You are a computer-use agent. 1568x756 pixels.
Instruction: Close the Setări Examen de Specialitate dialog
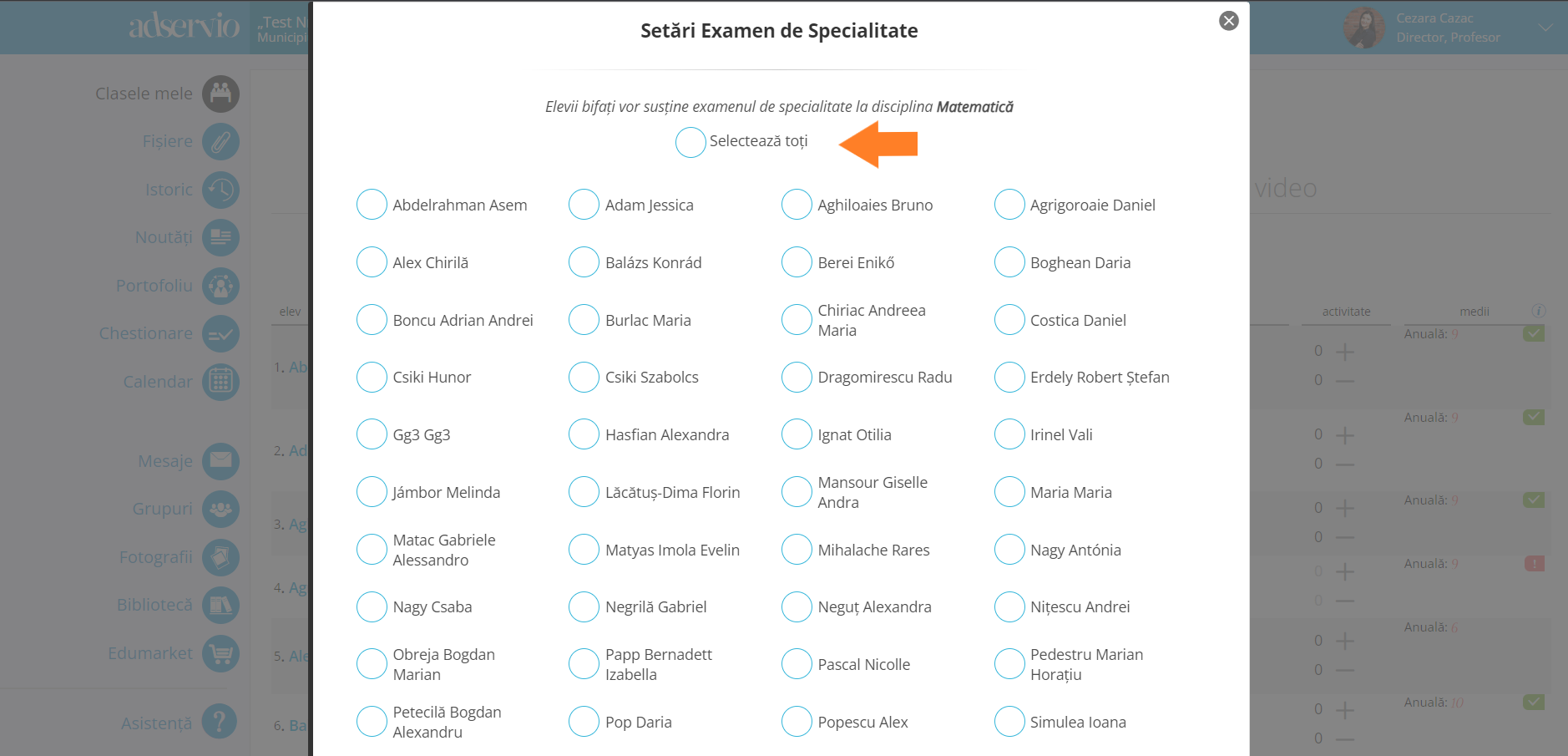(1228, 21)
